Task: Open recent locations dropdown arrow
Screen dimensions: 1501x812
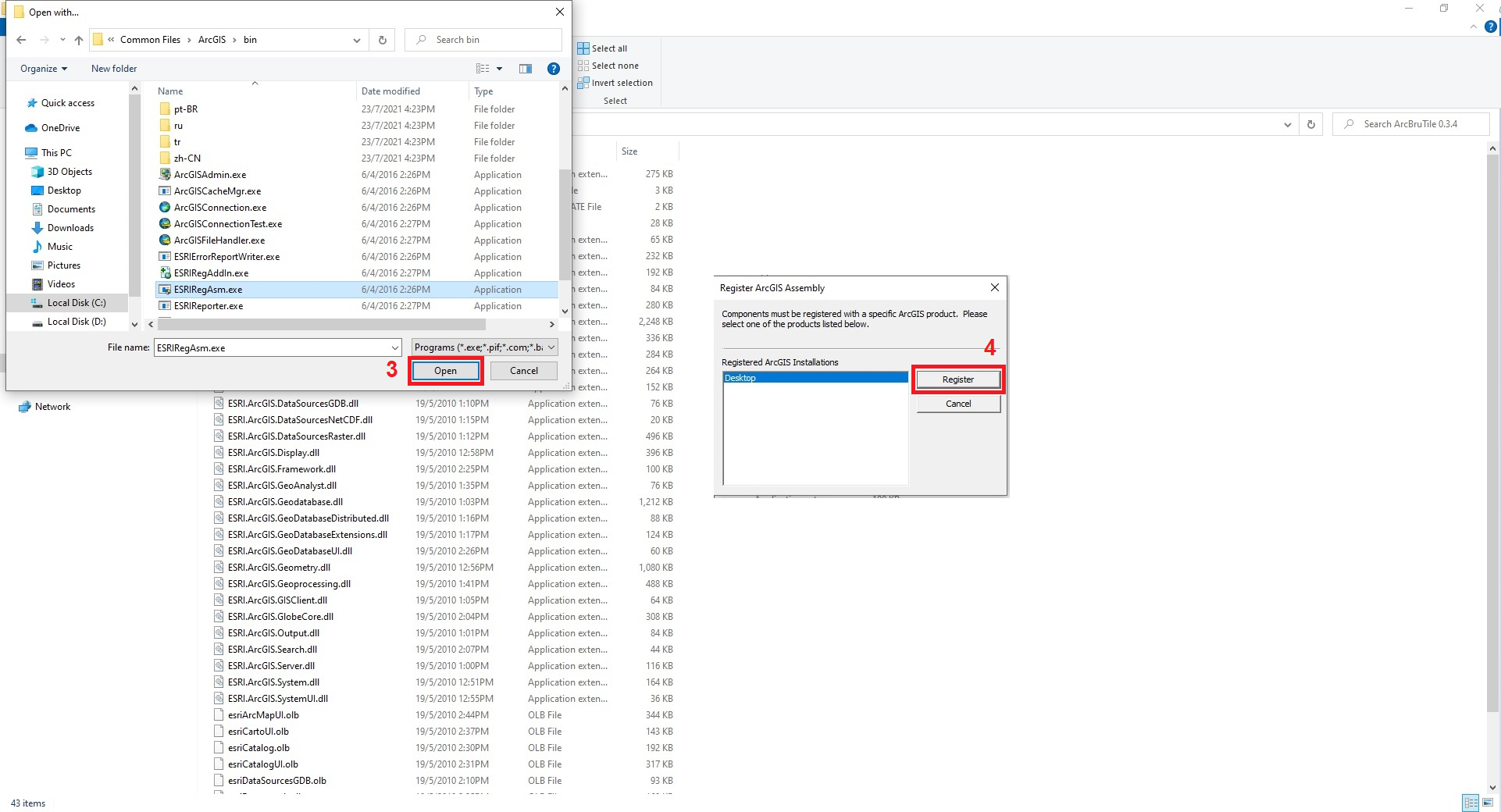Action: 62,40
